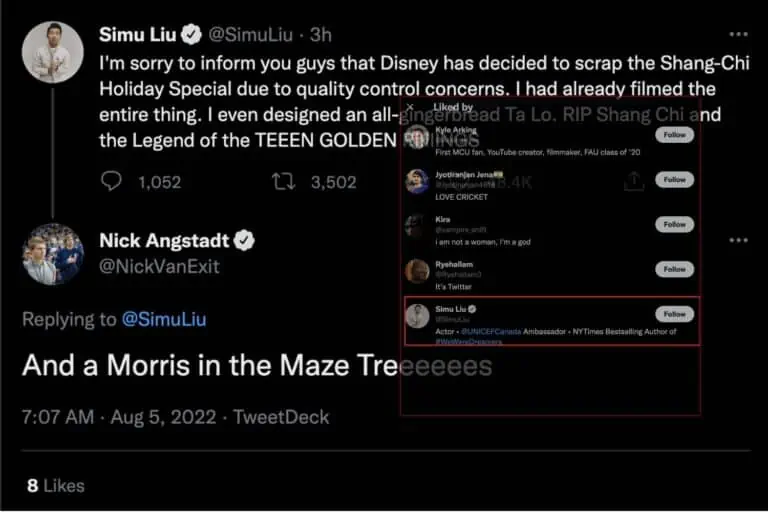Viewport: 768px width, 512px height.
Task: Click the reply icon on Simu Liu's tweet
Action: (x=112, y=182)
